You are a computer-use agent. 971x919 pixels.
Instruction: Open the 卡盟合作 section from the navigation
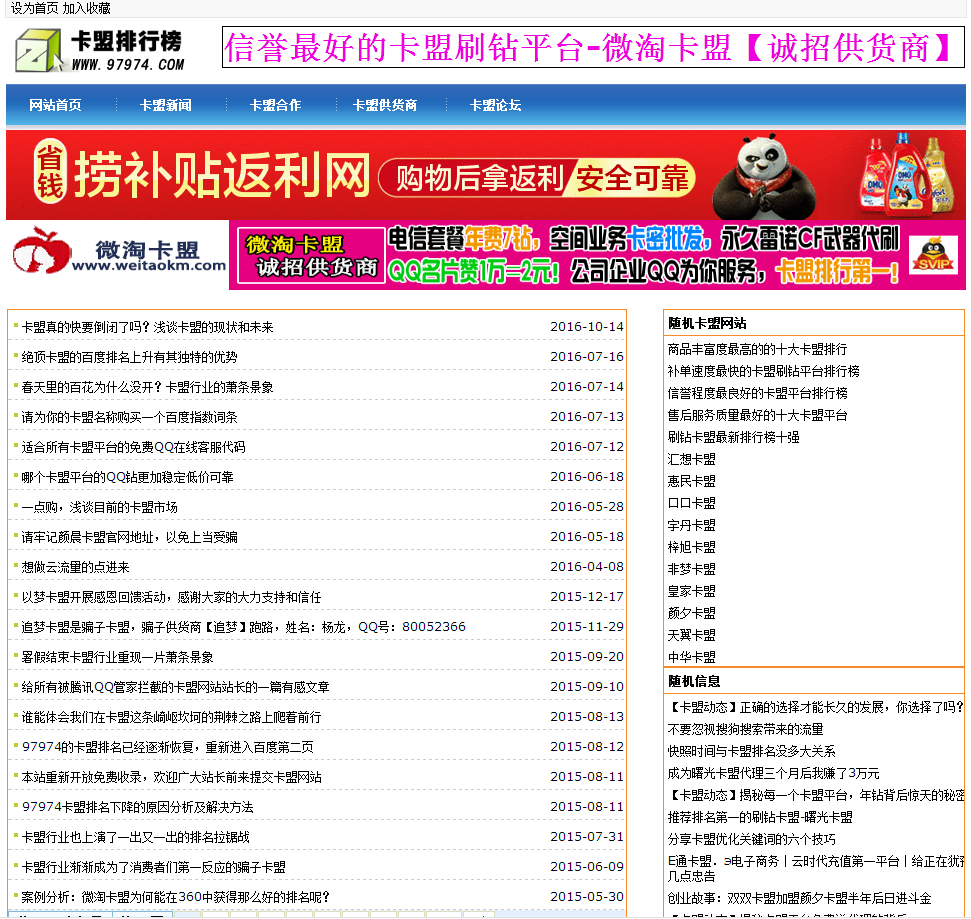click(275, 104)
